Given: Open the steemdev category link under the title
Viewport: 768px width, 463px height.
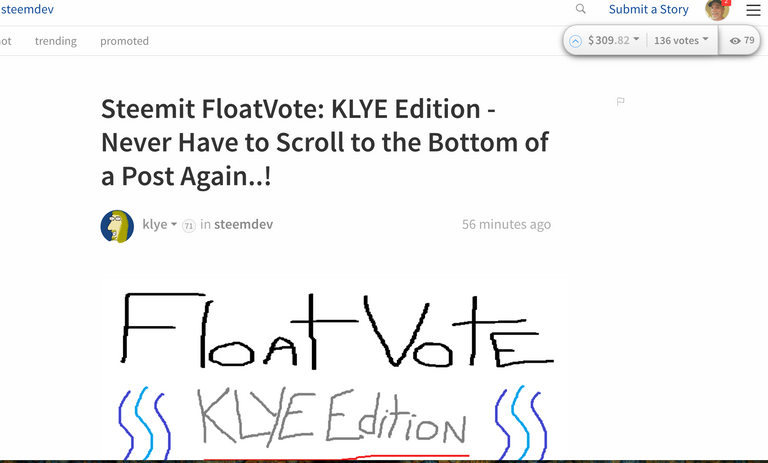Looking at the screenshot, I should click(x=243, y=224).
